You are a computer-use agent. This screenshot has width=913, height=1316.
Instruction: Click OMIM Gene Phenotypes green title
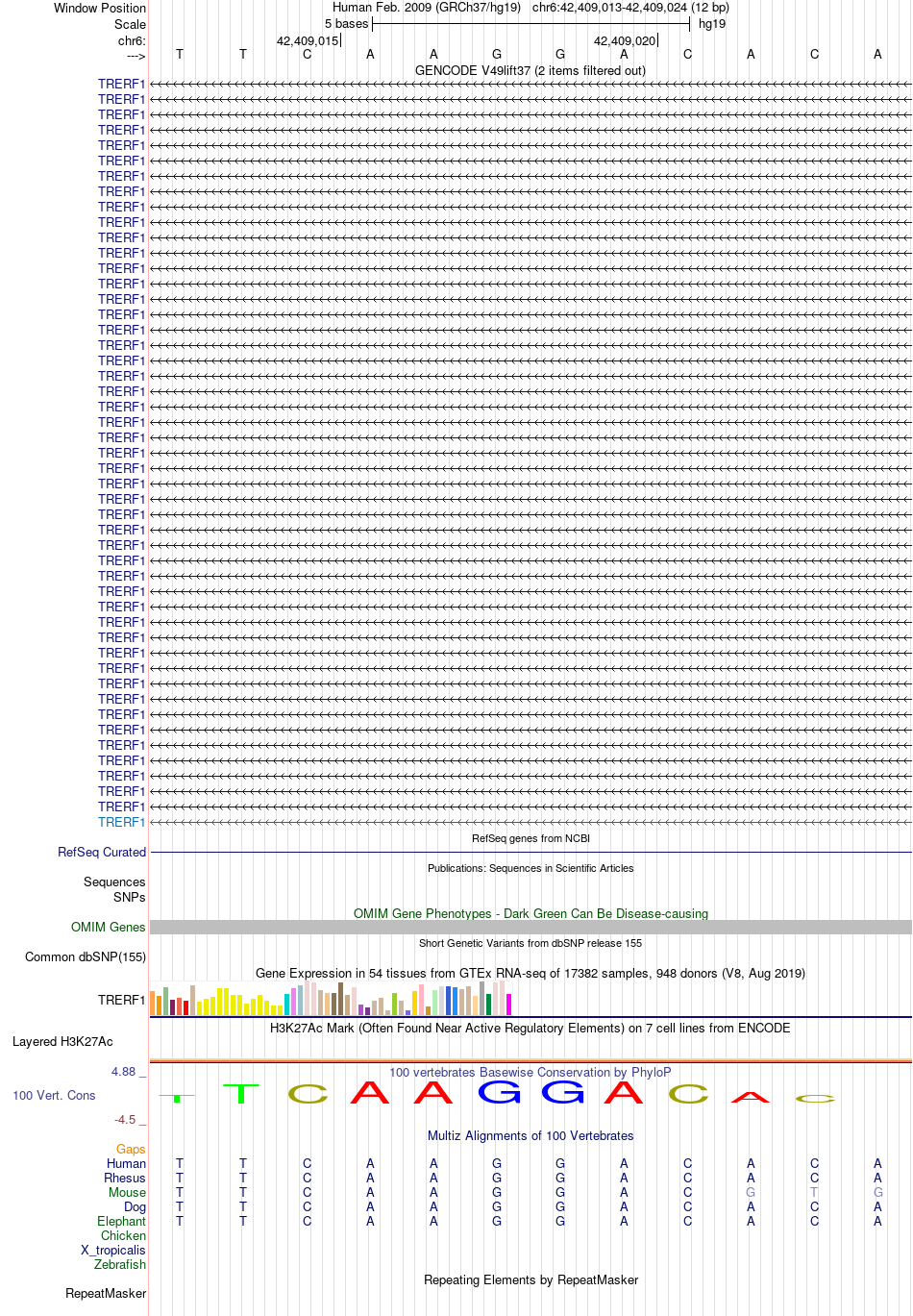coord(531,914)
